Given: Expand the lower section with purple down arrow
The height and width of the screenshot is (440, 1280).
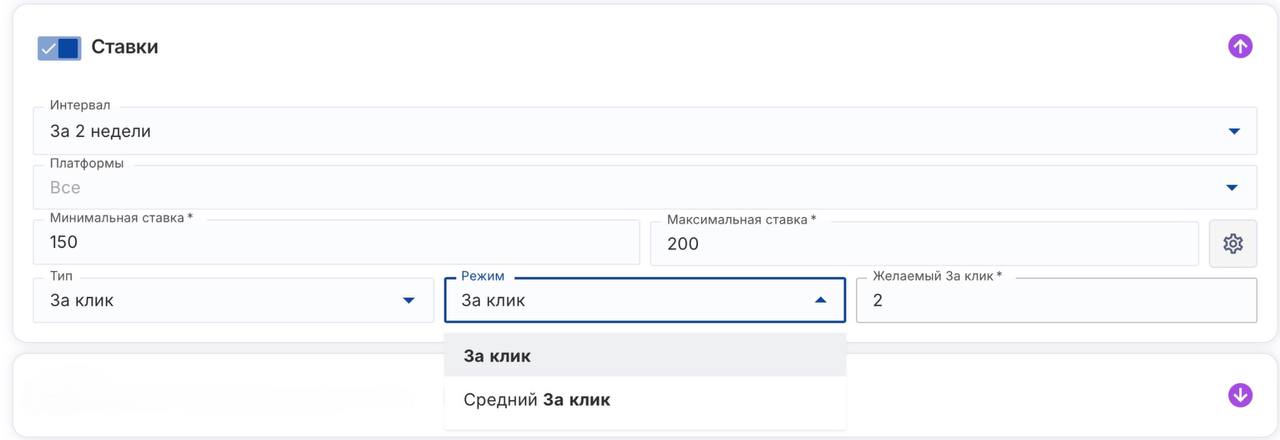Looking at the screenshot, I should [x=1240, y=395].
